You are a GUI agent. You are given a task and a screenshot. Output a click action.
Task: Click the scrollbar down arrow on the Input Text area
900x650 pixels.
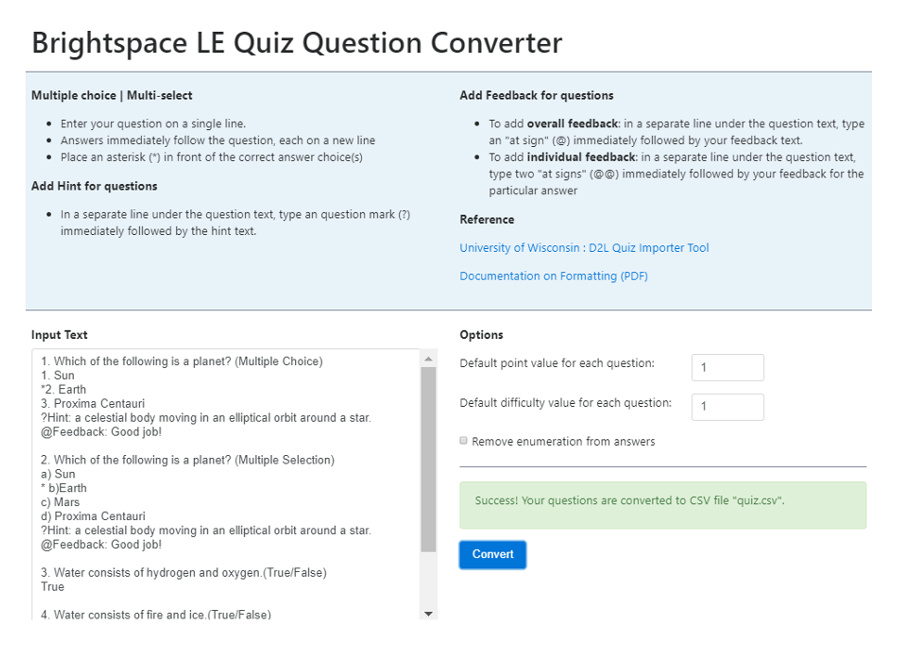429,613
